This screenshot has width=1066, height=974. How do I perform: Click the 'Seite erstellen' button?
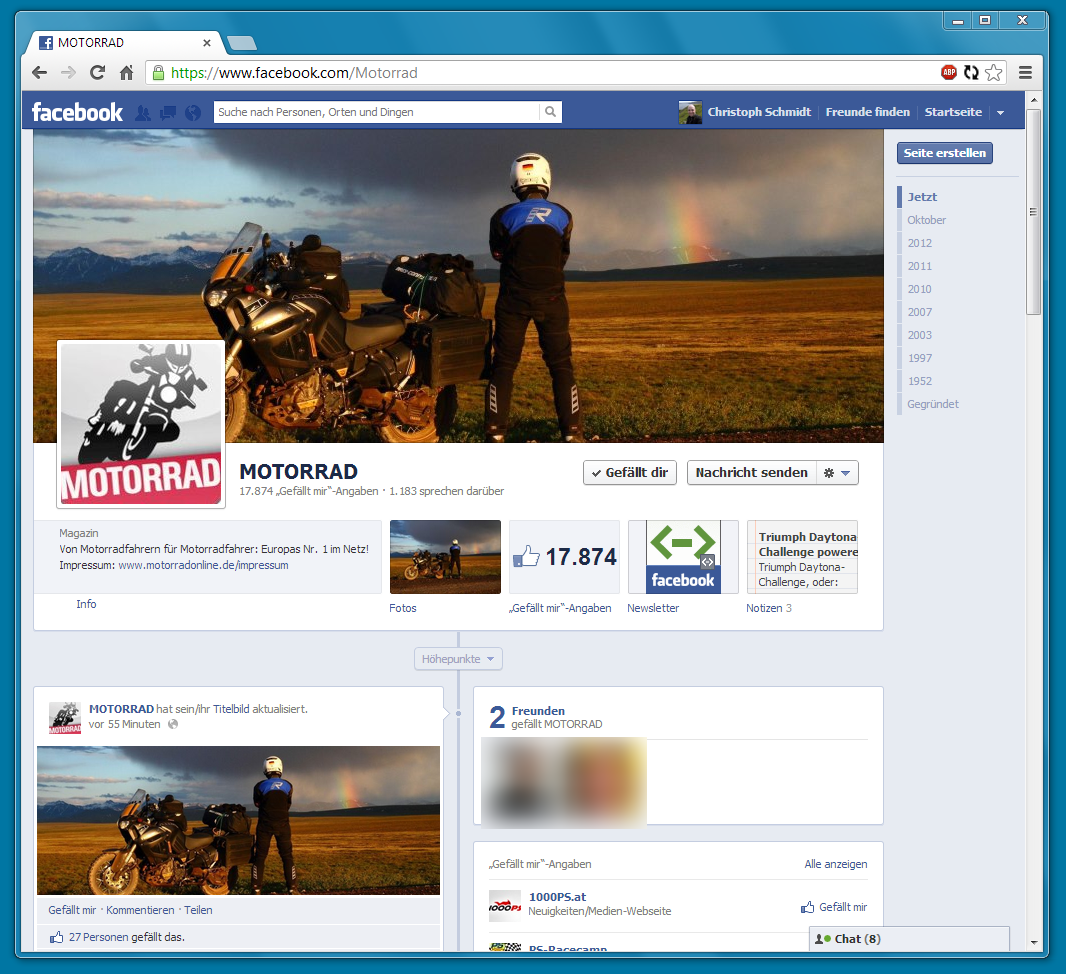pos(944,153)
